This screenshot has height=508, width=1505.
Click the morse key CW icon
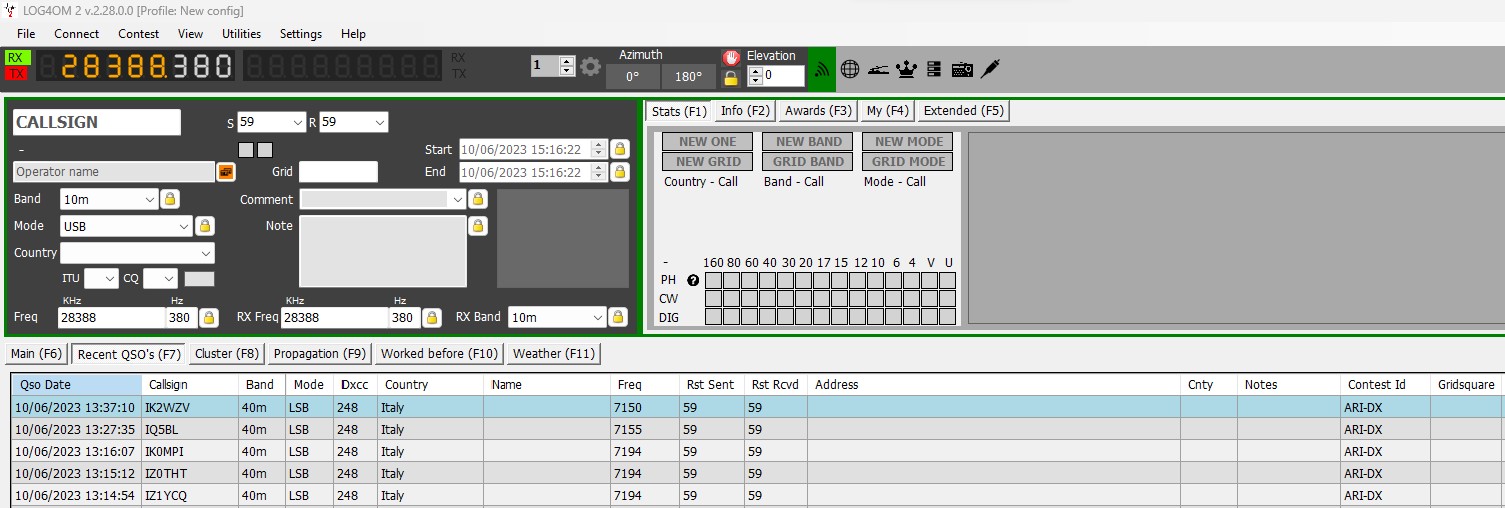tap(878, 69)
